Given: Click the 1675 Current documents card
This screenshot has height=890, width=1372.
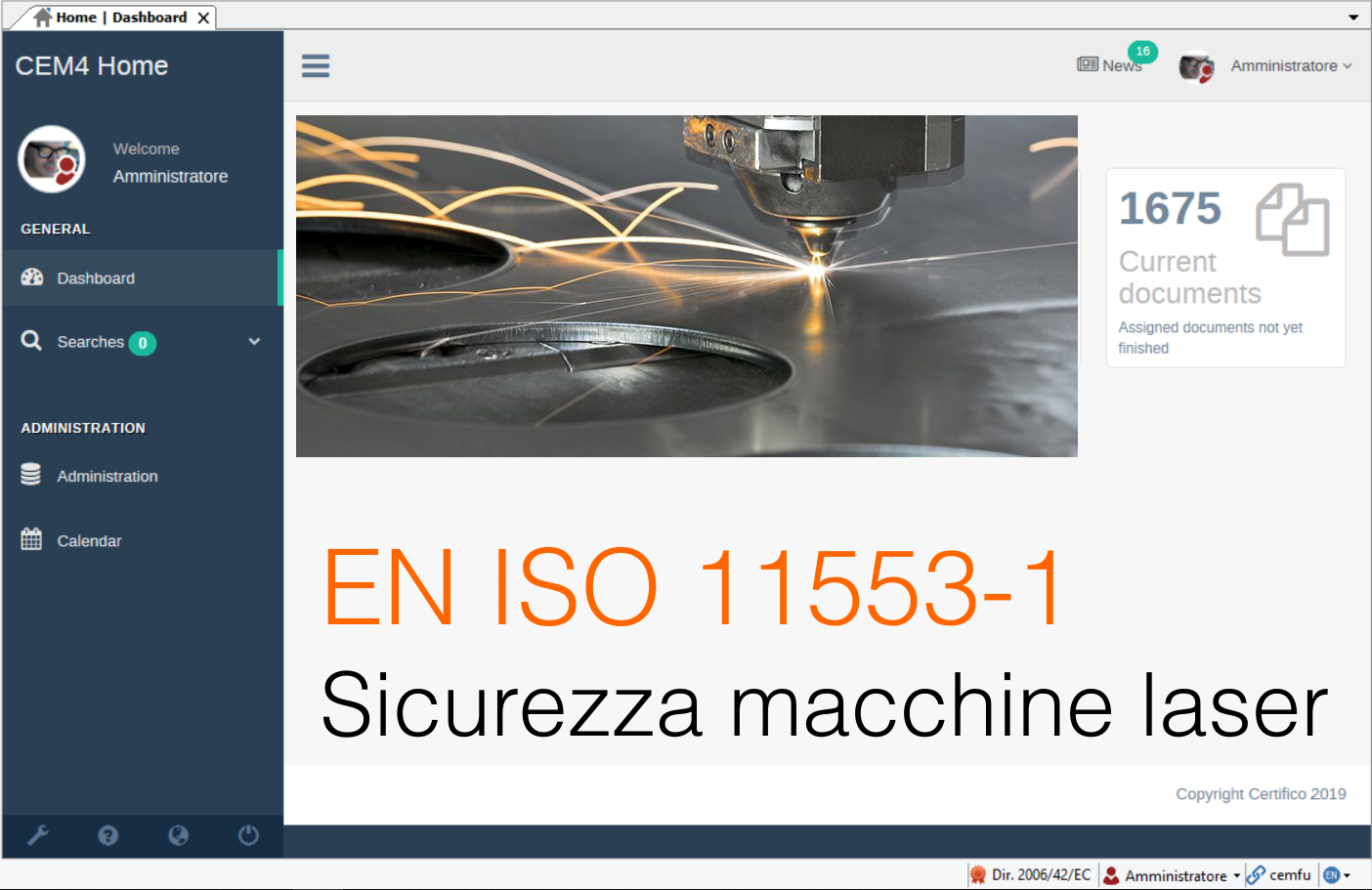Looking at the screenshot, I should 1224,267.
